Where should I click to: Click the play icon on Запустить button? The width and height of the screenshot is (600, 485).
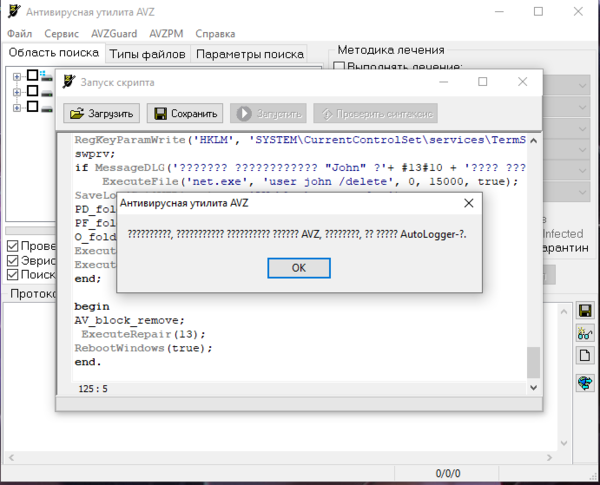pos(244,114)
